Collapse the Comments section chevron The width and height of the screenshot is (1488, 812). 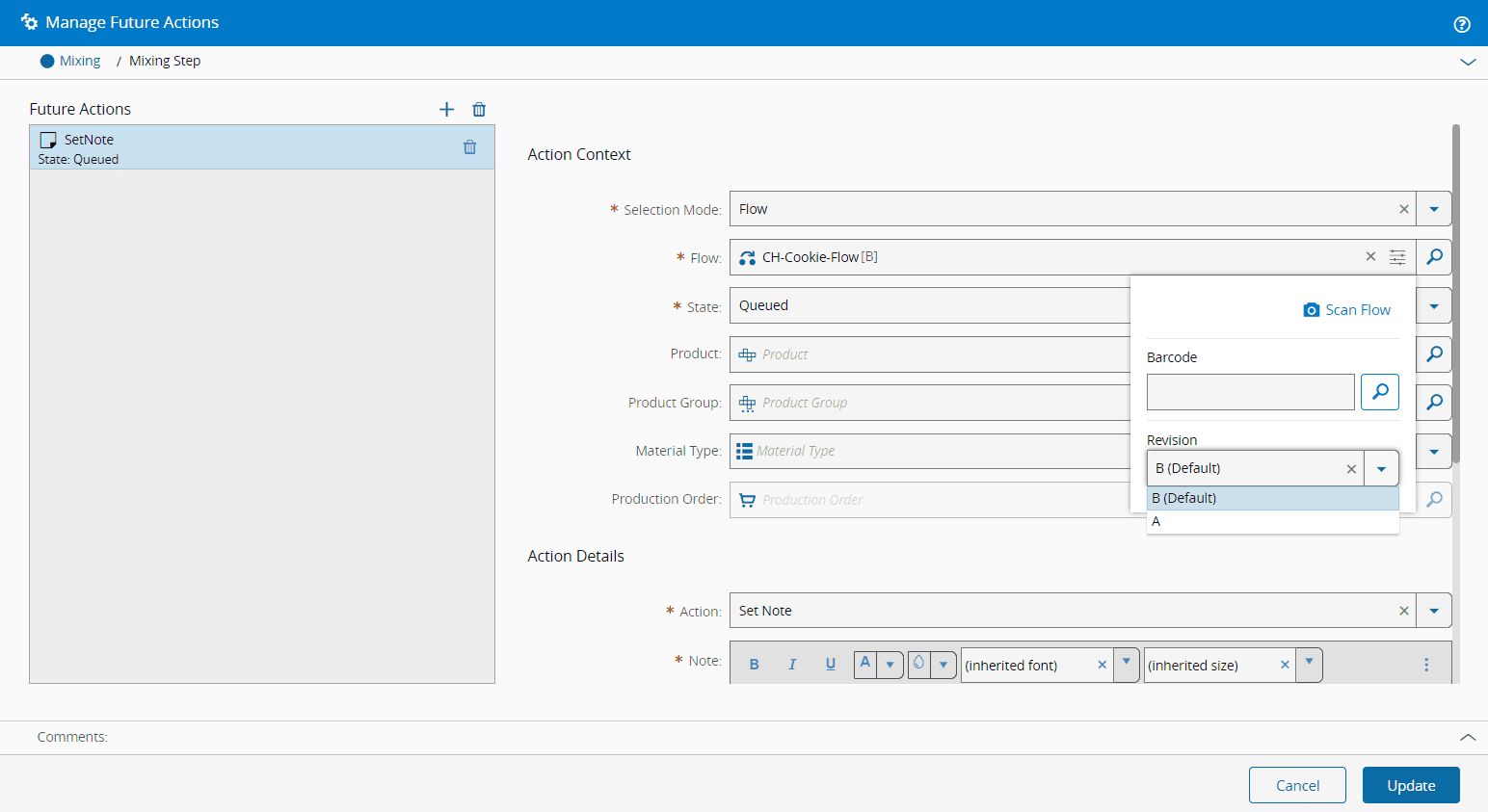[1467, 737]
